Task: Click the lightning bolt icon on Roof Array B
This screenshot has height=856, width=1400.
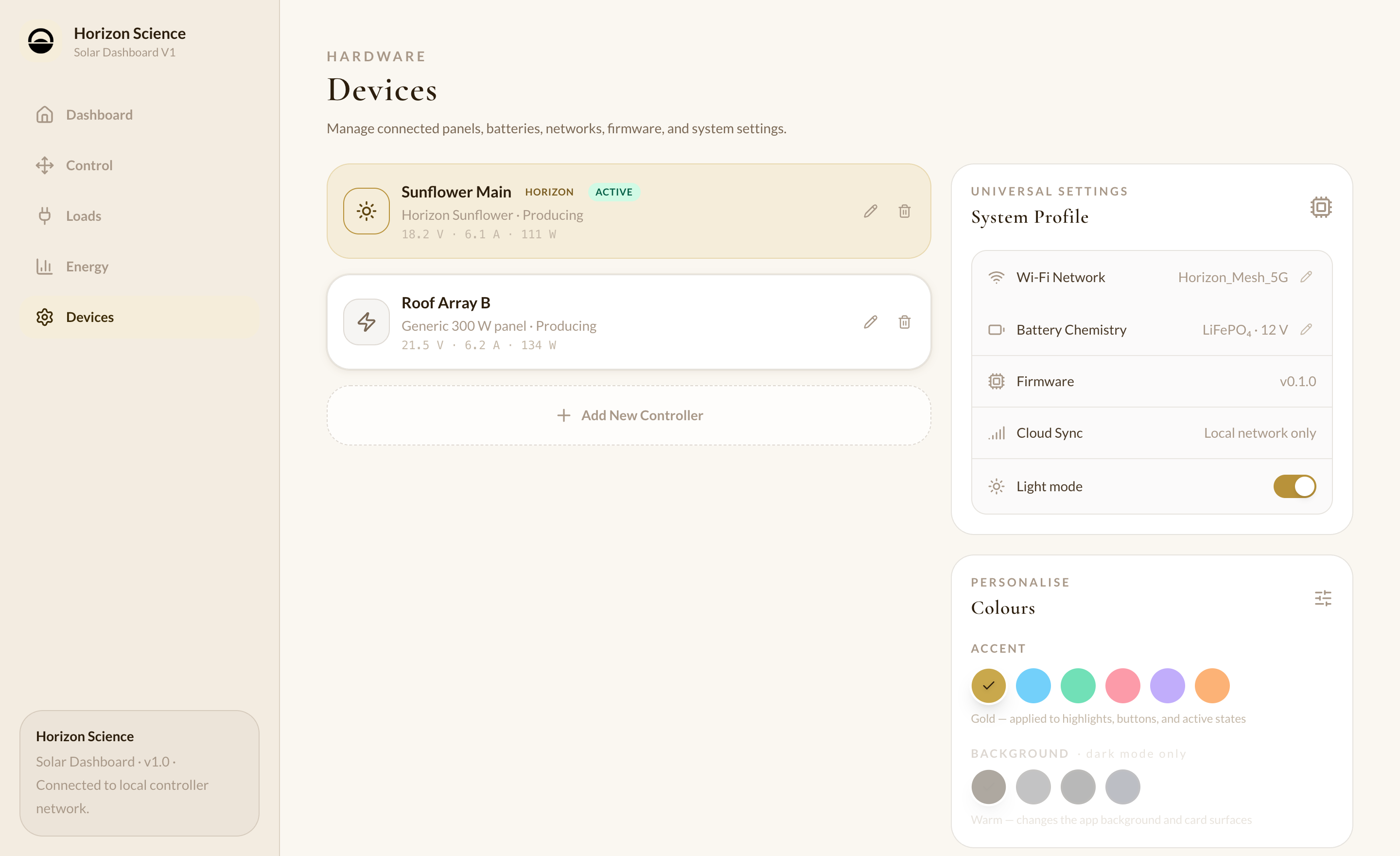Action: pyautogui.click(x=367, y=322)
